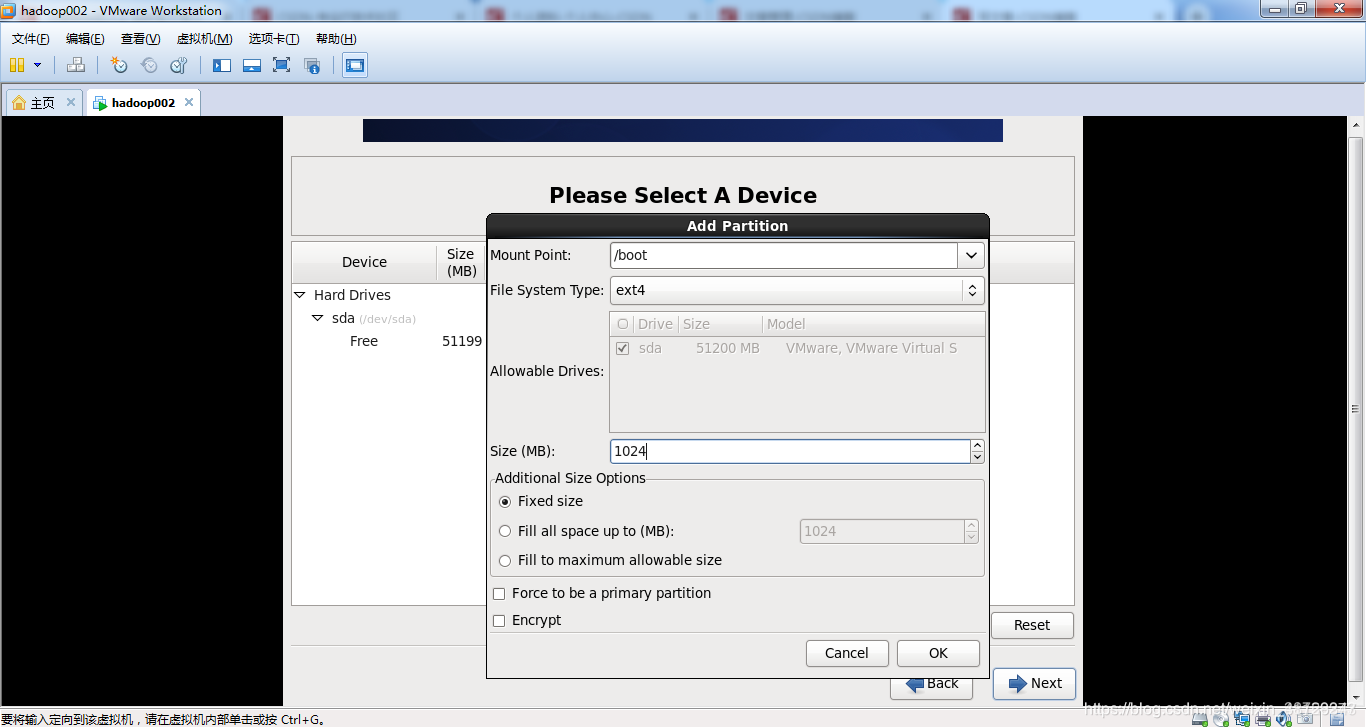Image resolution: width=1366 pixels, height=728 pixels.
Task: Toggle the sda drive checkbox
Action: pos(623,348)
